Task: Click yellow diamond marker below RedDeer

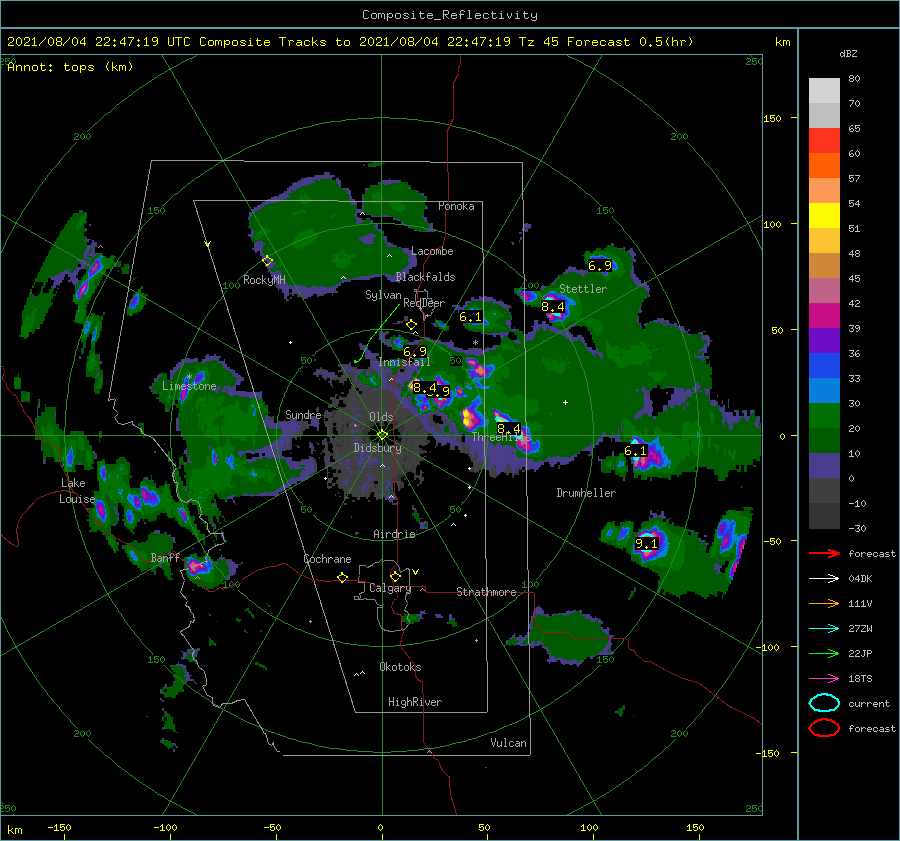Action: [x=411, y=325]
